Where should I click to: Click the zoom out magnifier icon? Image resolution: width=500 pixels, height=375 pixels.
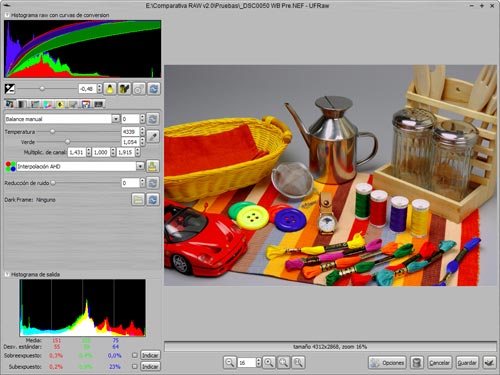[x=229, y=362]
